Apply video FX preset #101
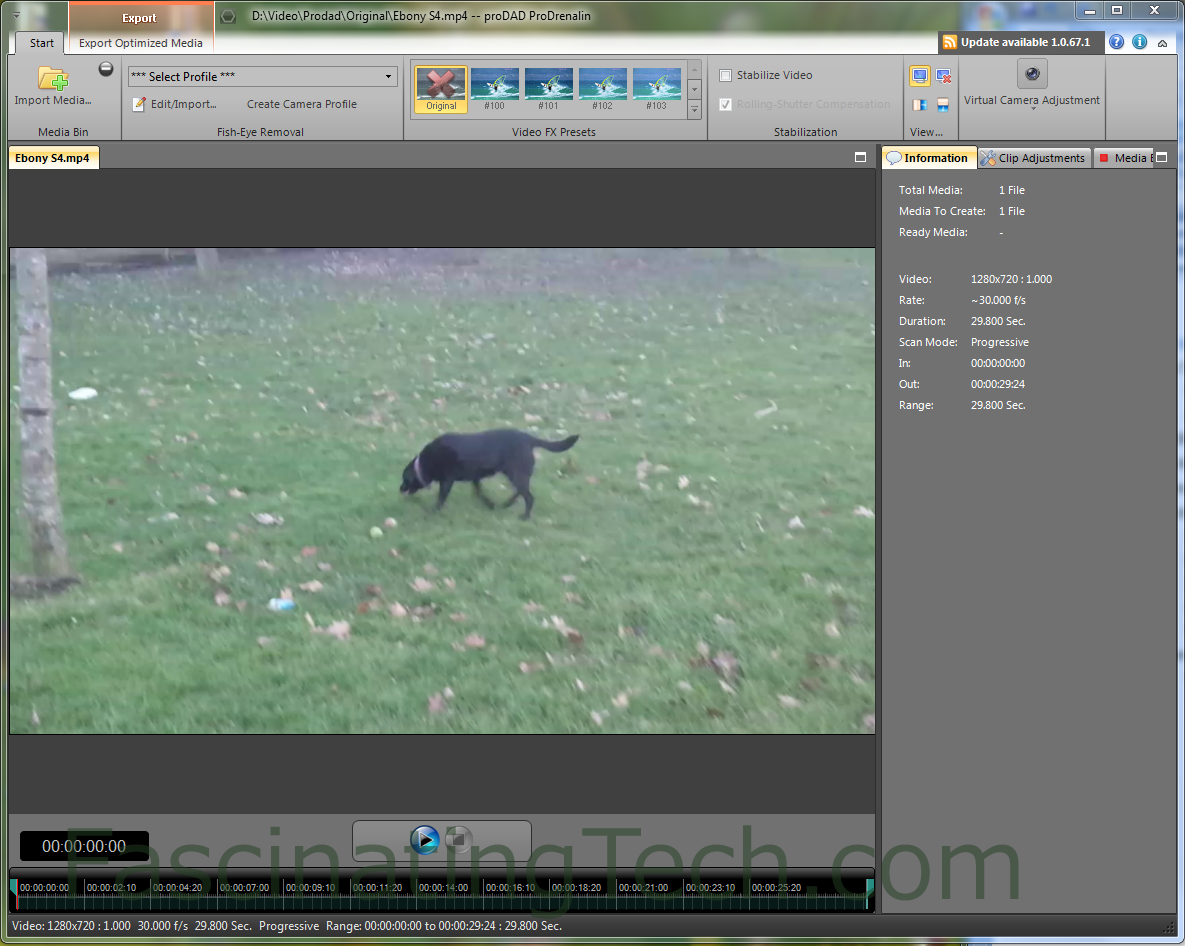 (549, 89)
